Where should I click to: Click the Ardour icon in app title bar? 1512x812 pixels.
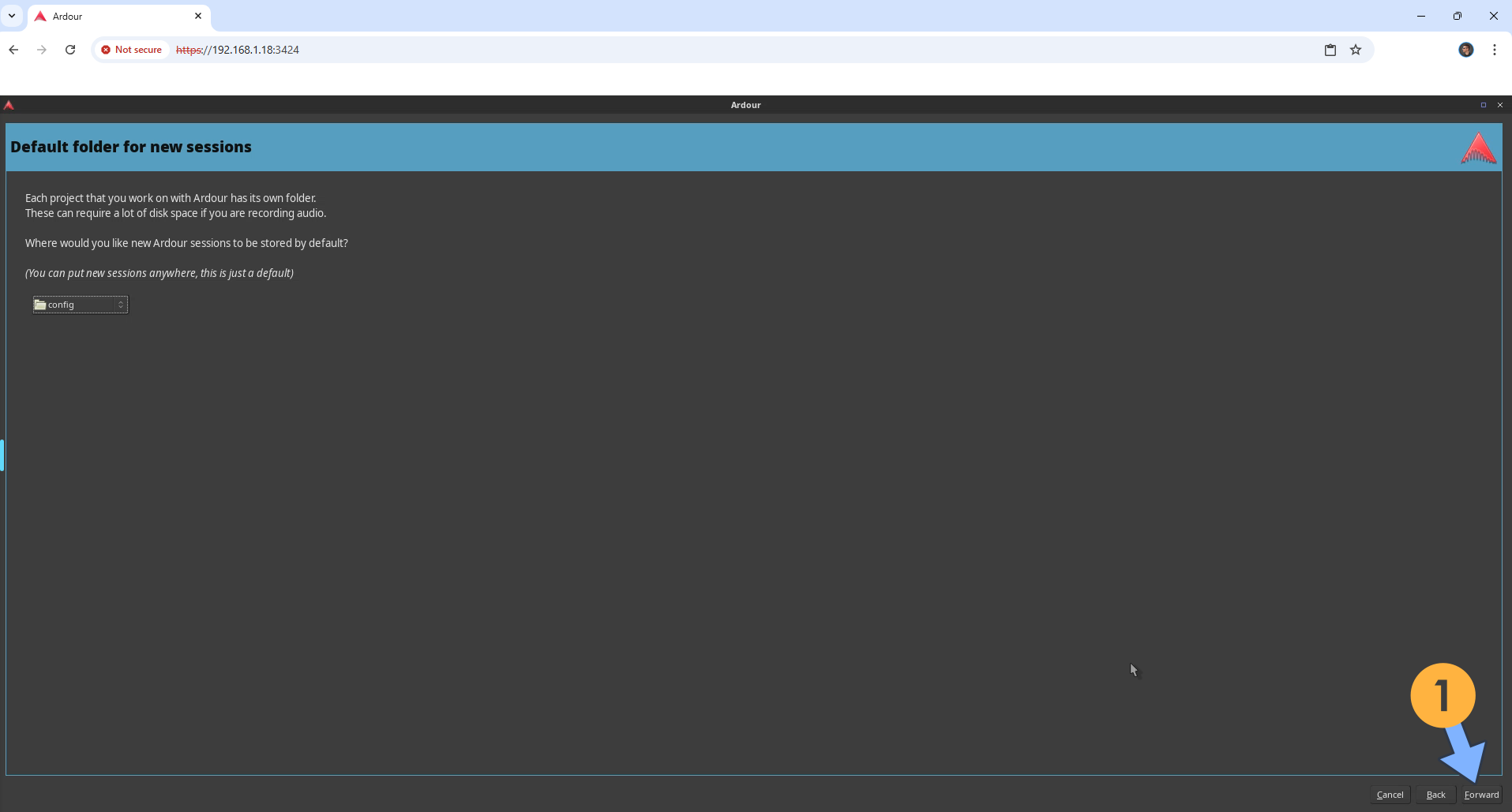click(x=9, y=105)
